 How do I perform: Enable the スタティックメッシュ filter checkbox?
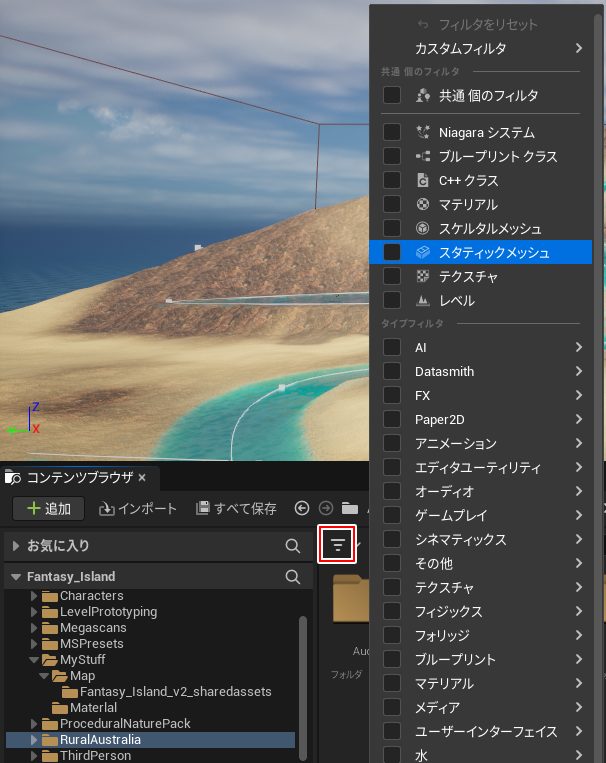[x=392, y=253]
